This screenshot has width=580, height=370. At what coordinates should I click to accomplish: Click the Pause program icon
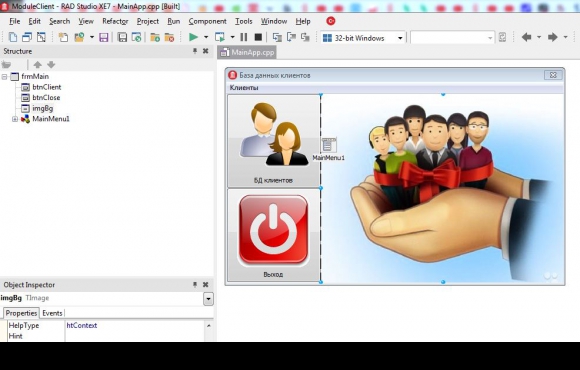pos(244,37)
